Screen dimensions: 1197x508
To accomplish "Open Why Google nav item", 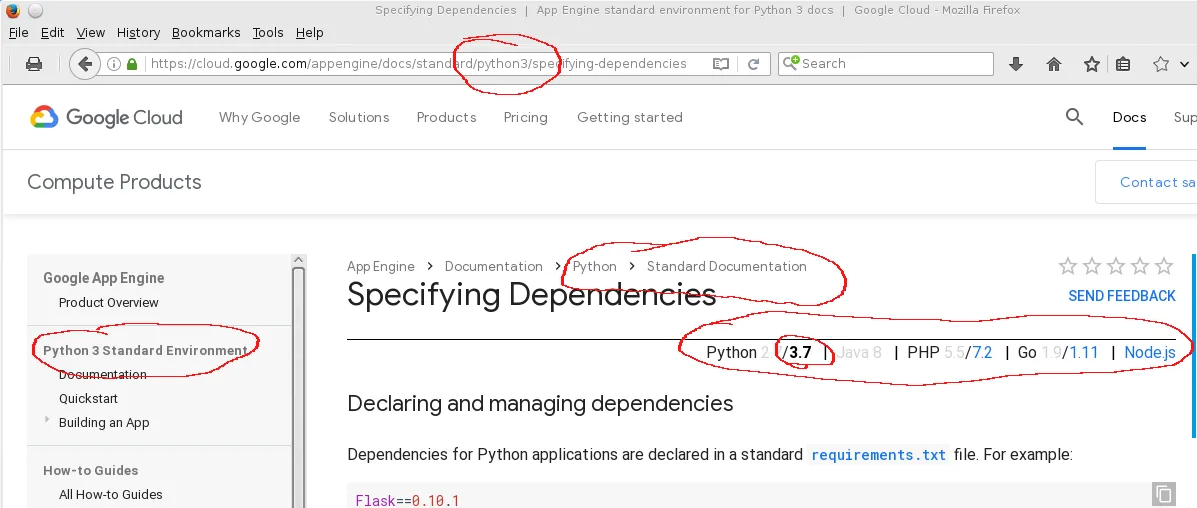I will [260, 117].
